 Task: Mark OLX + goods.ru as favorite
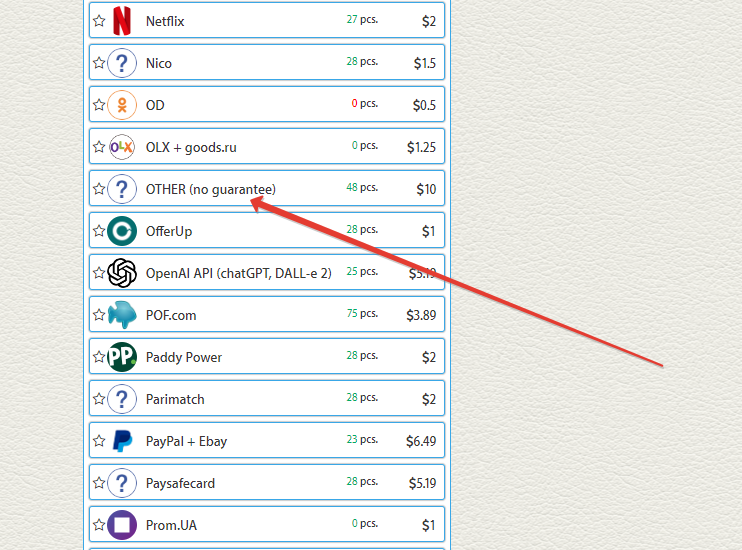tap(99, 147)
